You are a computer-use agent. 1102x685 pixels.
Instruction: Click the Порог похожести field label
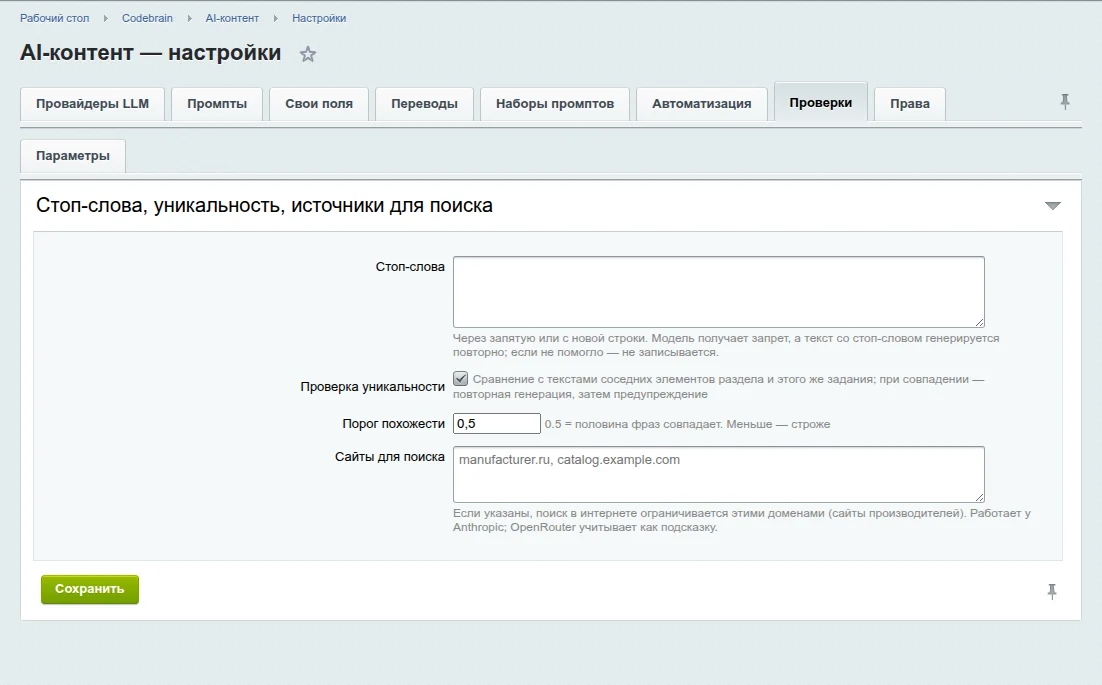[394, 424]
